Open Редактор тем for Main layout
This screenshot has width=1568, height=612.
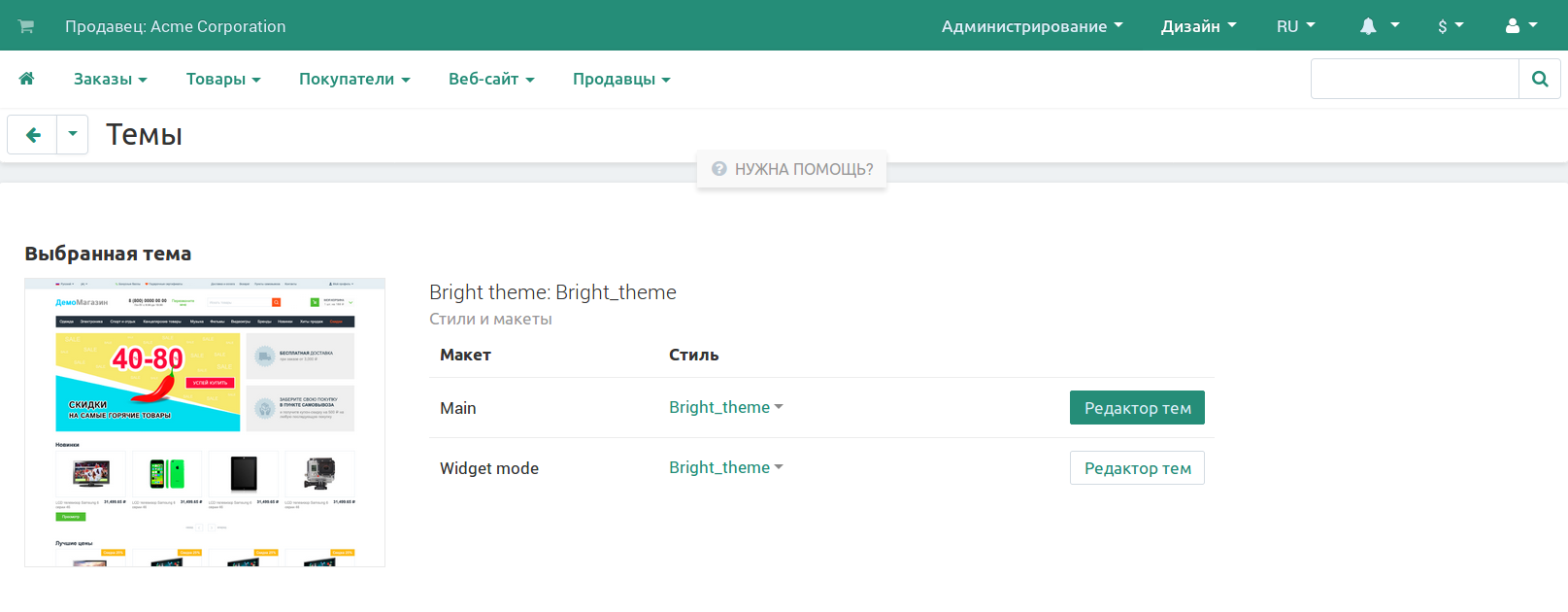click(1137, 408)
